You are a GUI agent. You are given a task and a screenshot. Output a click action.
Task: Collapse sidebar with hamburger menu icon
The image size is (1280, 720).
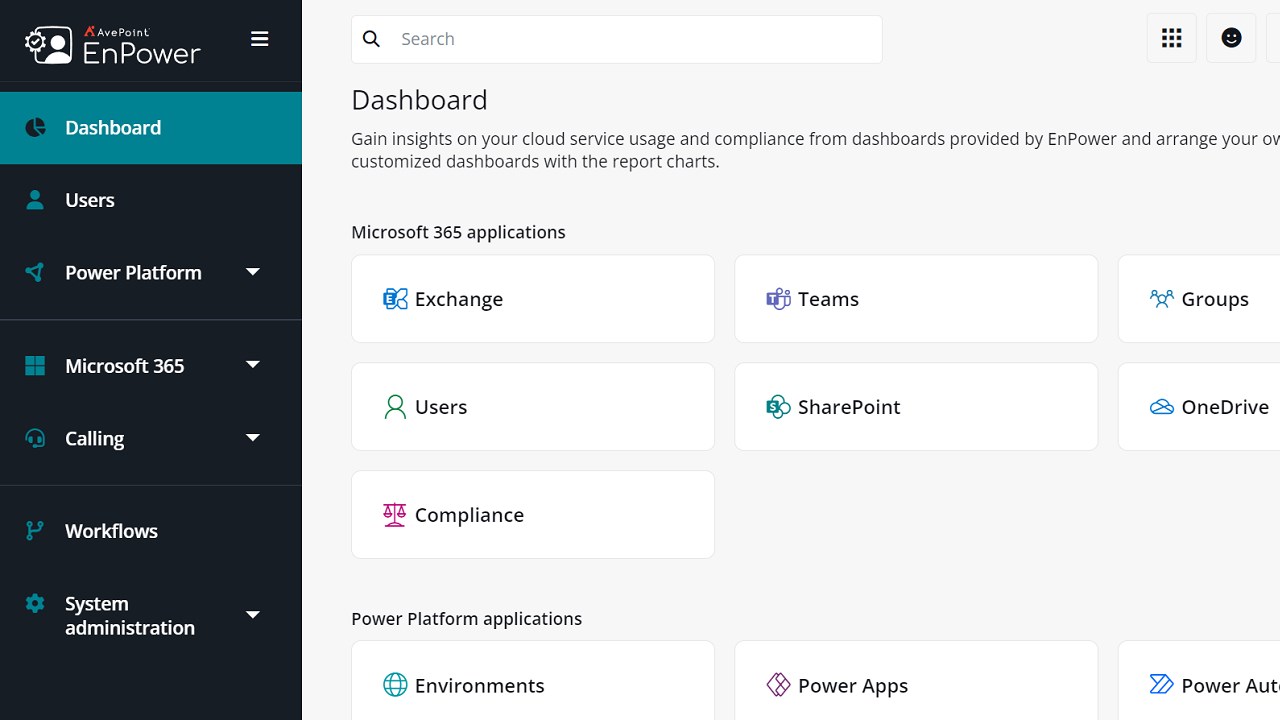(x=260, y=39)
